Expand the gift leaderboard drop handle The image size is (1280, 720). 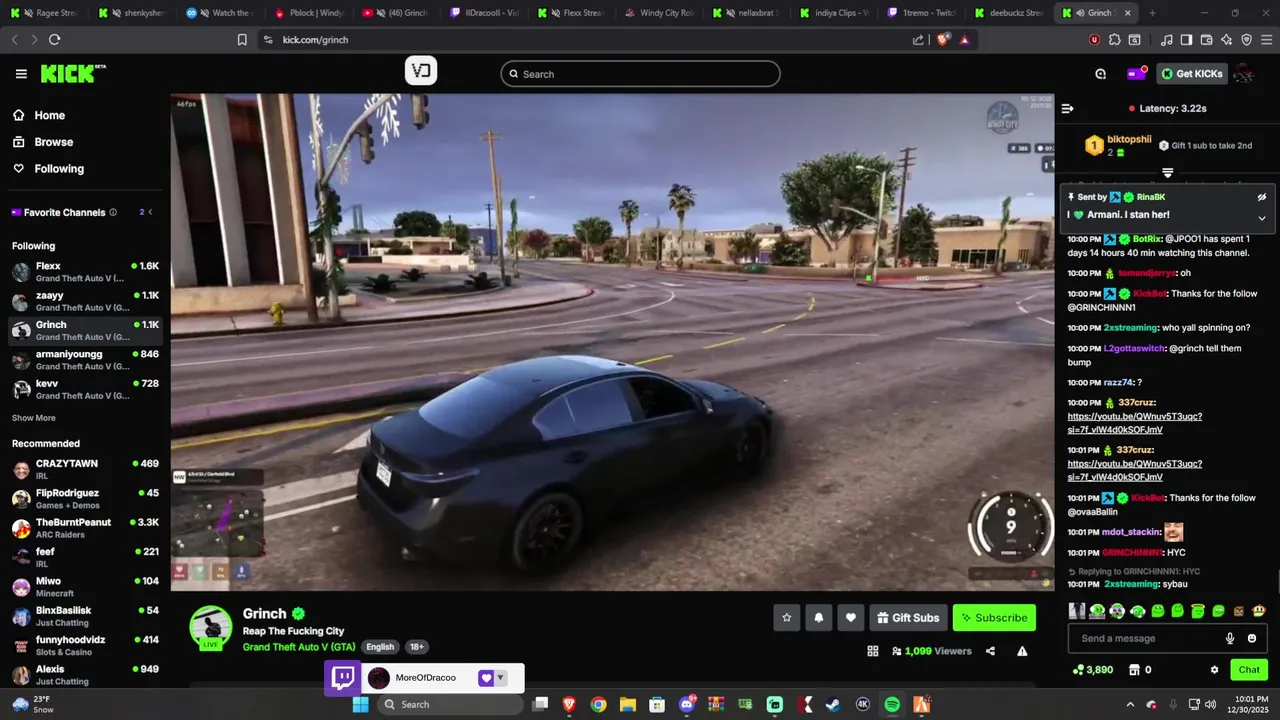click(x=1167, y=173)
